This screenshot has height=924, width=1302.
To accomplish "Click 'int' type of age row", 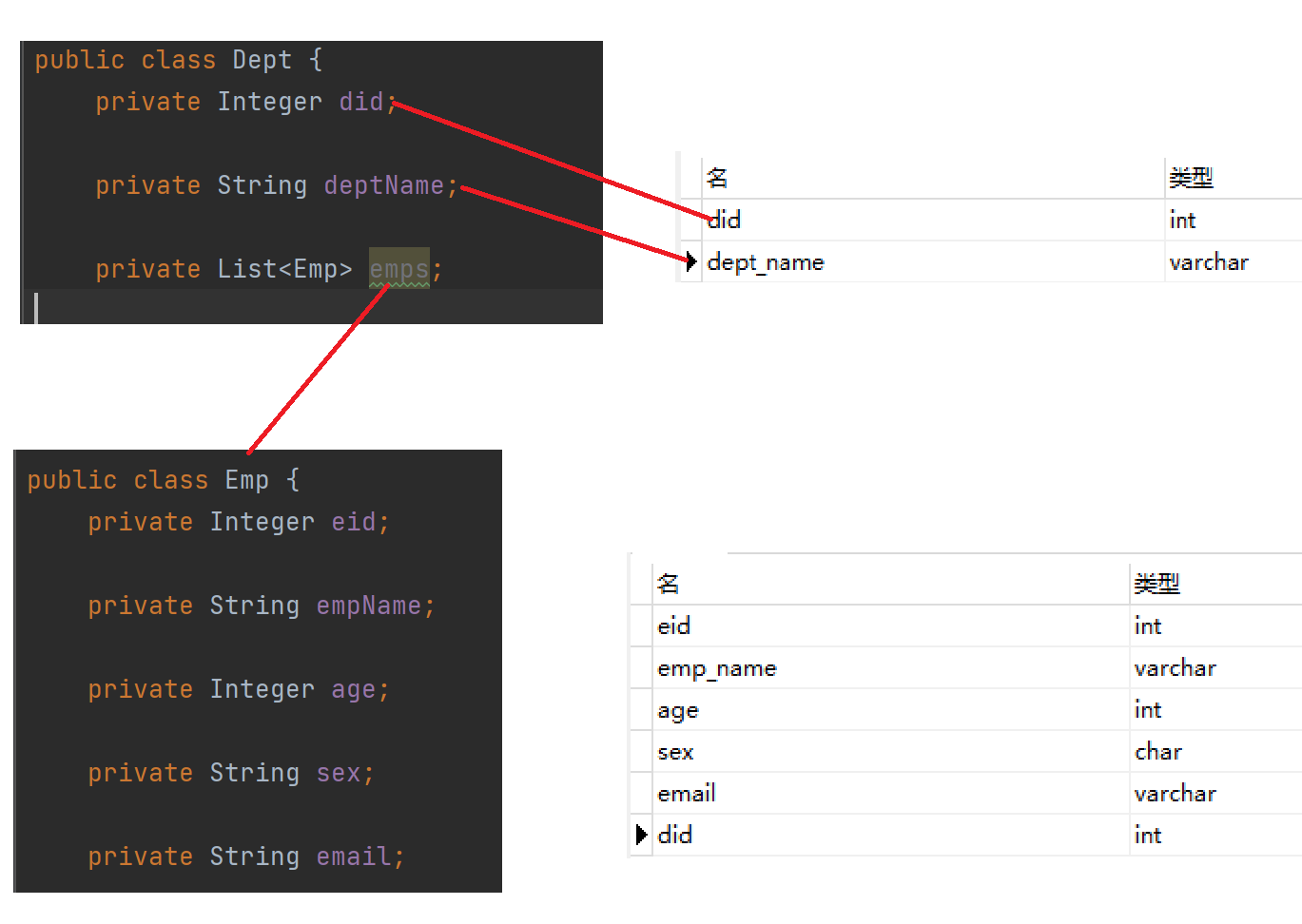I will (x=1148, y=710).
